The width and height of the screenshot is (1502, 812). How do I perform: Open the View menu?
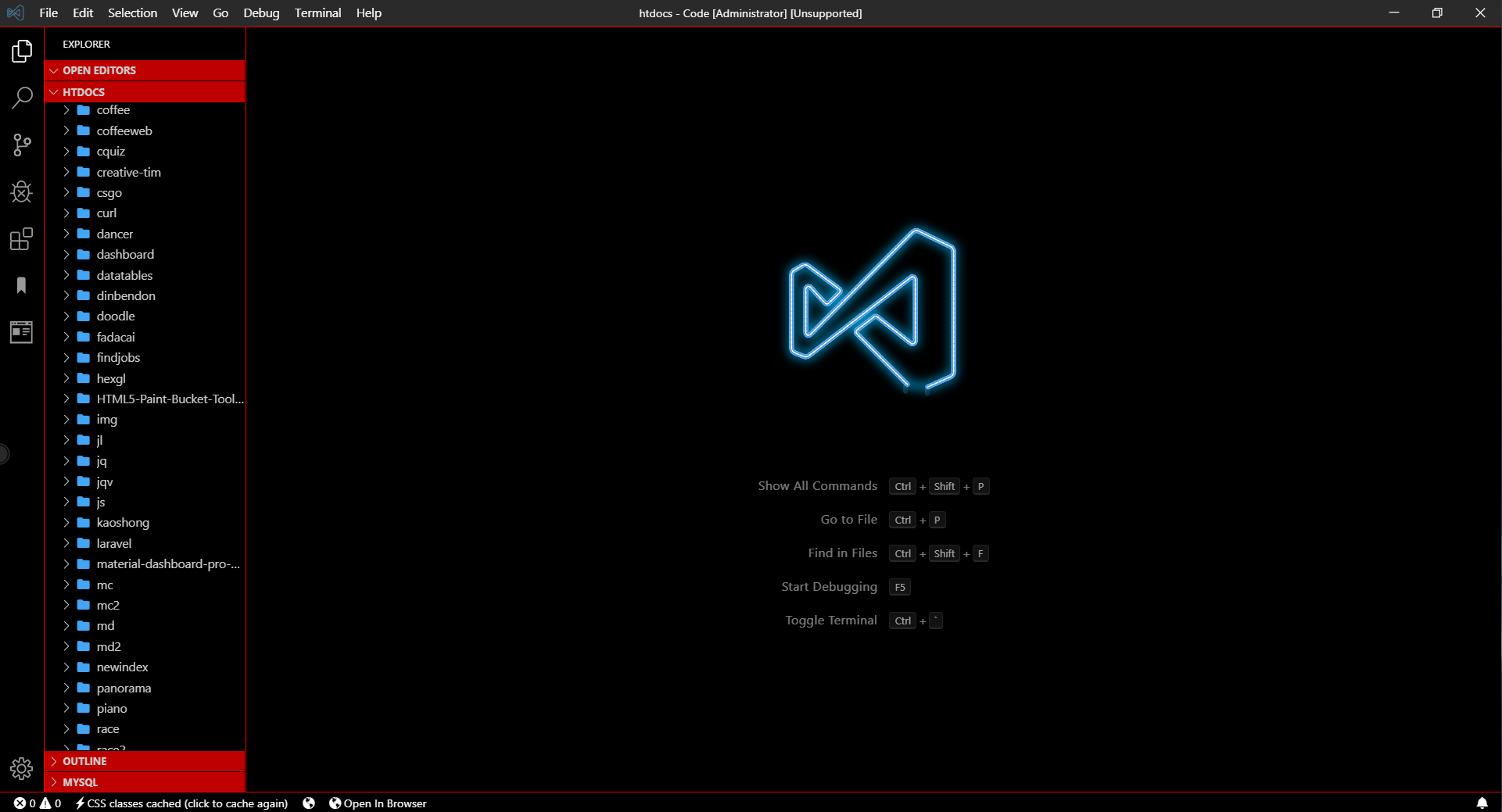click(x=185, y=13)
